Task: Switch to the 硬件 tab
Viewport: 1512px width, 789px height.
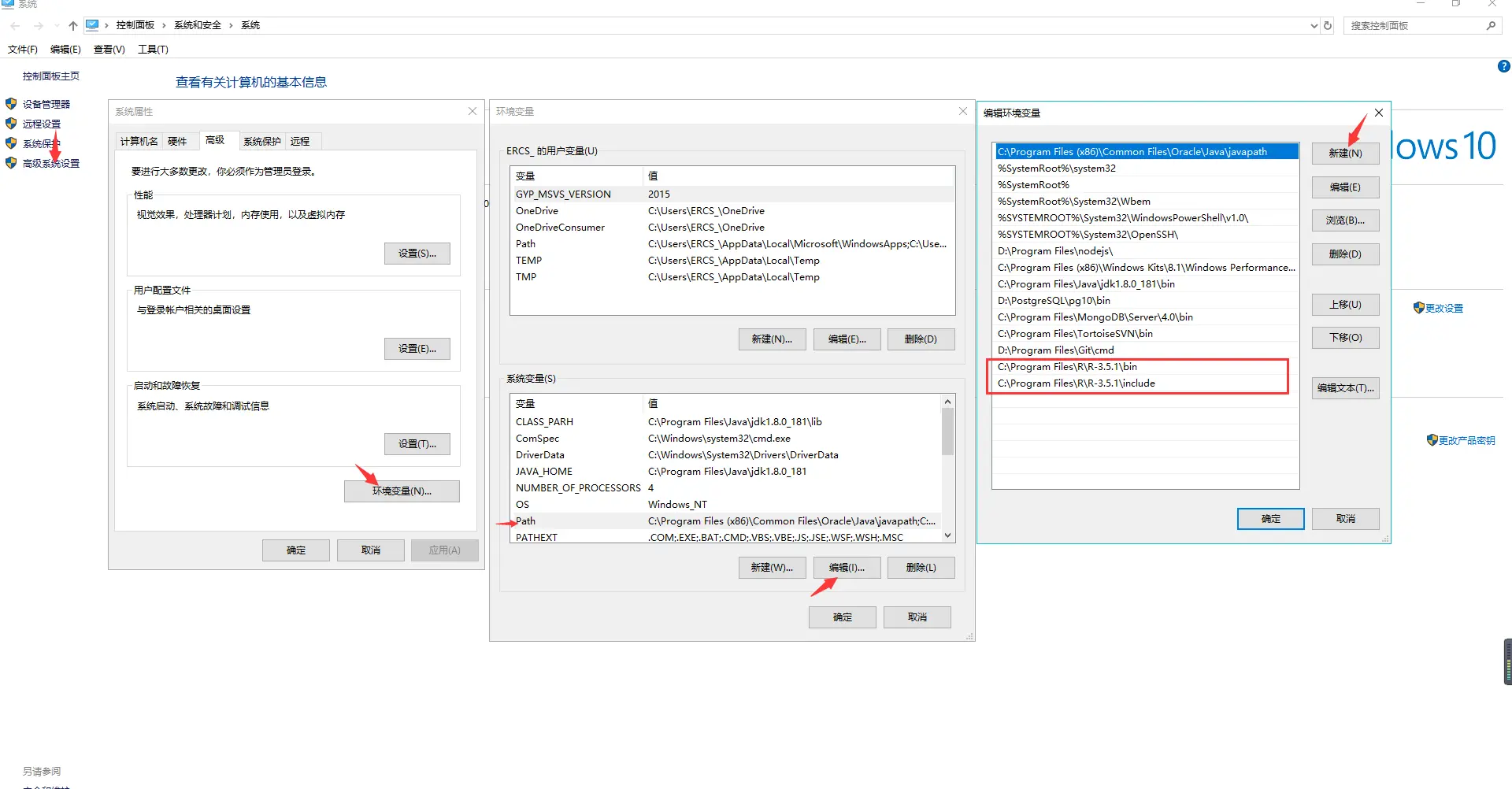Action: 177,142
